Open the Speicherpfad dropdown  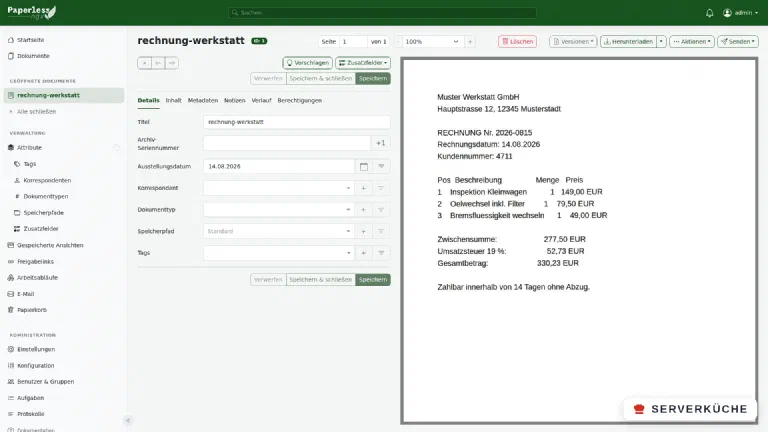(x=278, y=231)
